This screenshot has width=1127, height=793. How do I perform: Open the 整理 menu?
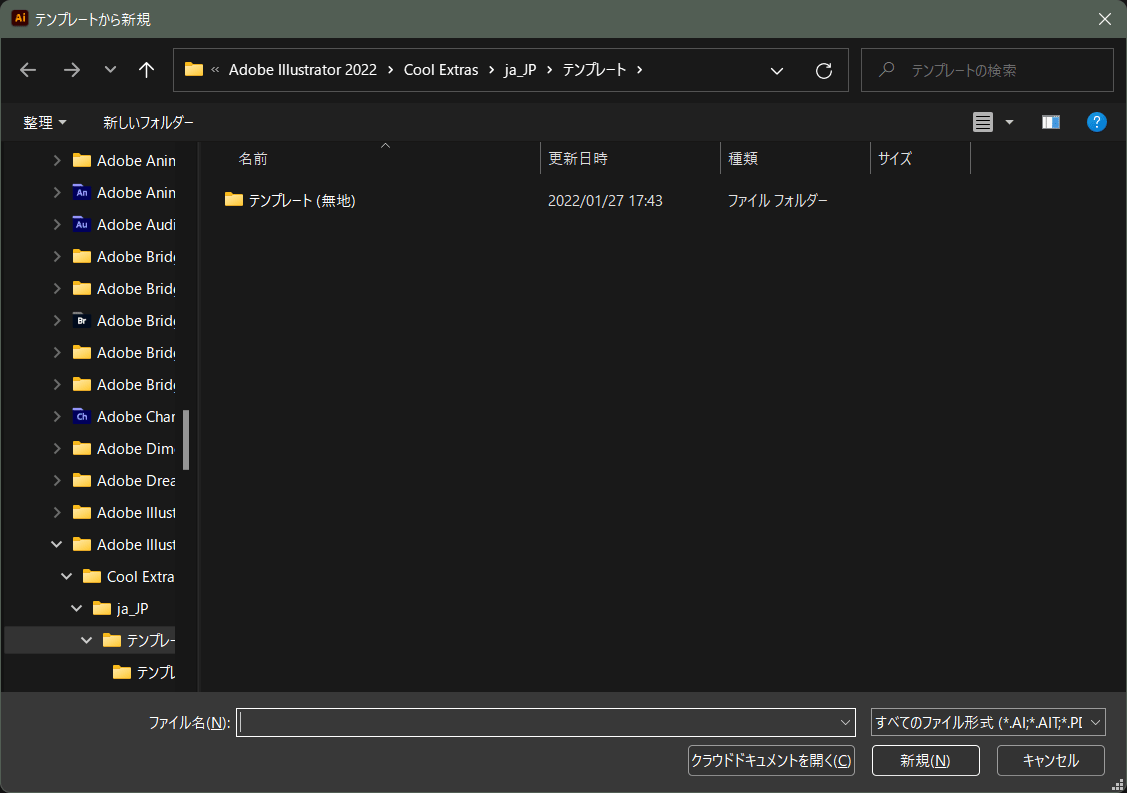pyautogui.click(x=44, y=123)
